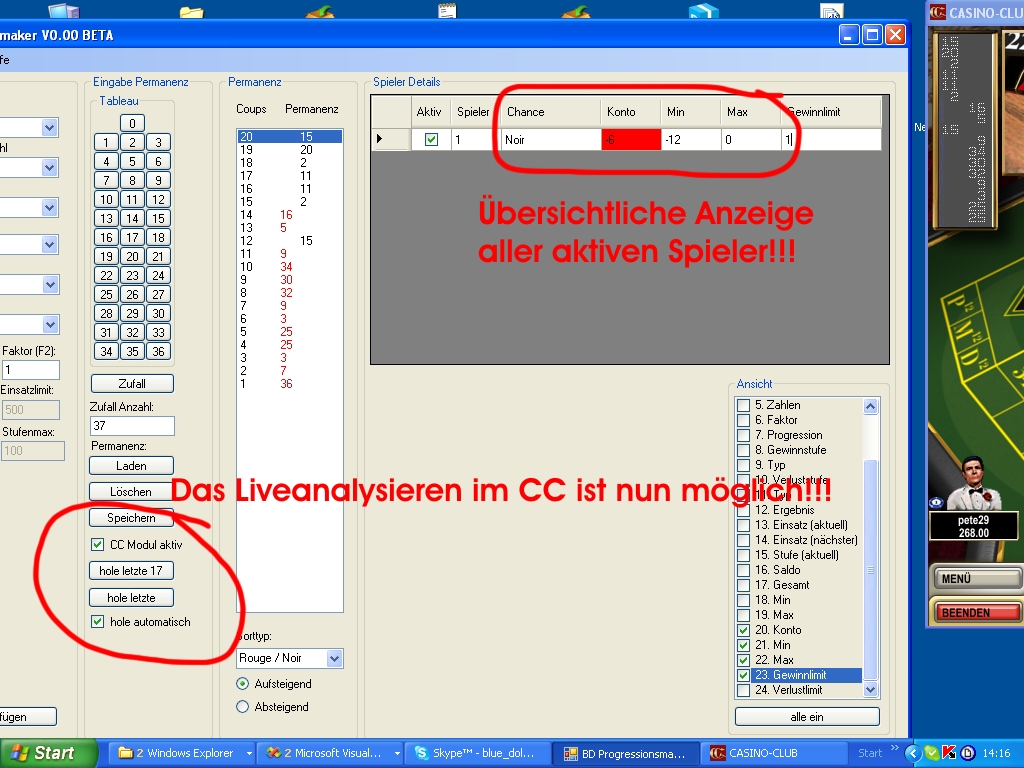Click Min column header
The image size is (1024, 768).
pos(691,112)
